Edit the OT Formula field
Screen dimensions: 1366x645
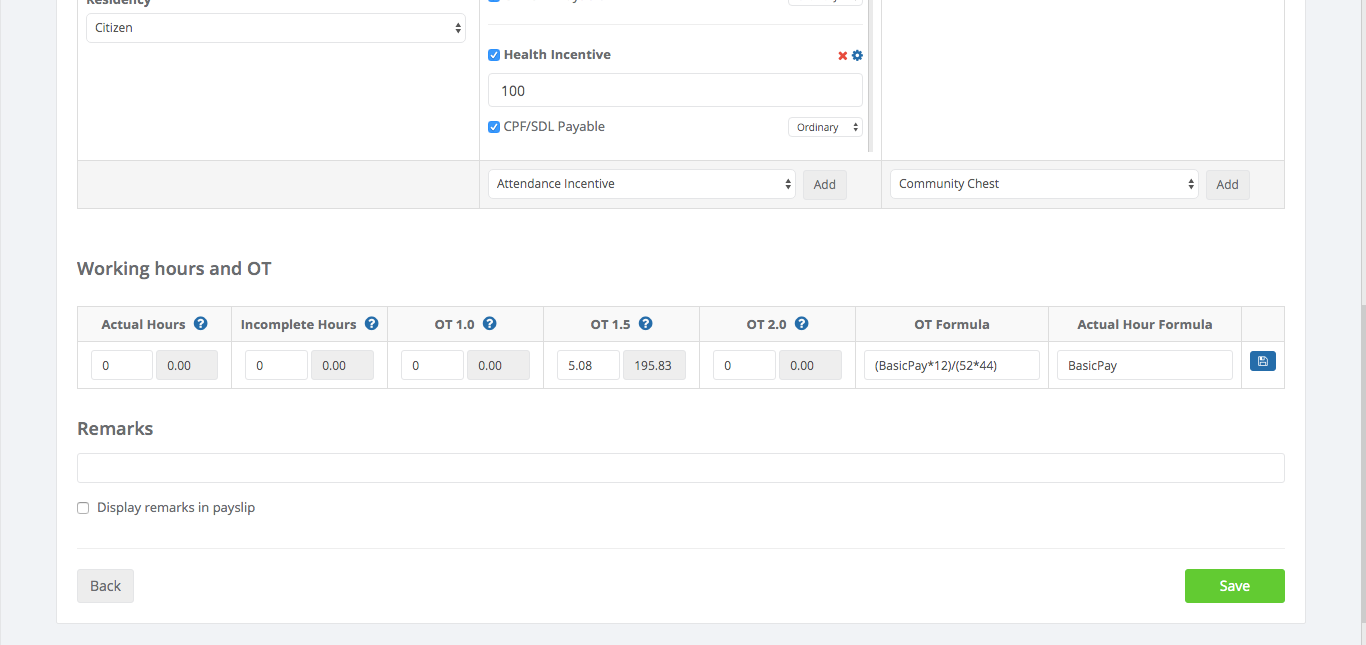coord(952,365)
